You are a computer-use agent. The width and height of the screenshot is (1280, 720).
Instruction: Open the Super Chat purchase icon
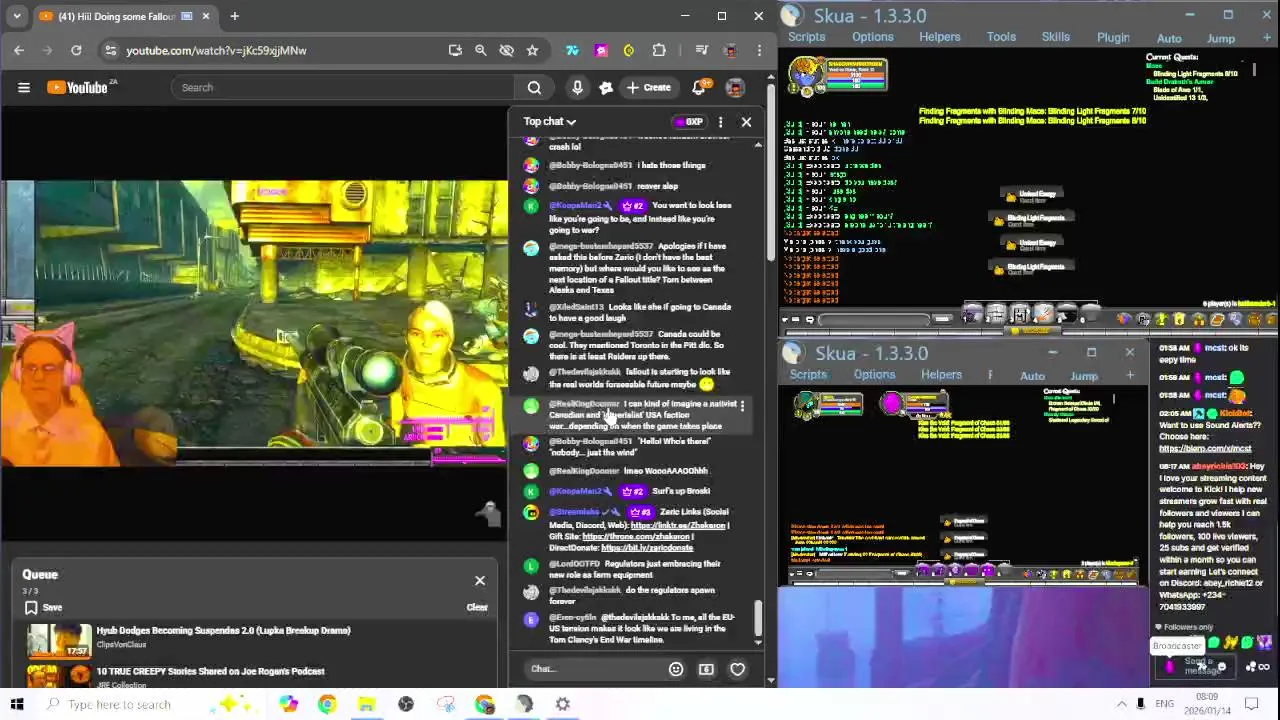pyautogui.click(x=706, y=669)
